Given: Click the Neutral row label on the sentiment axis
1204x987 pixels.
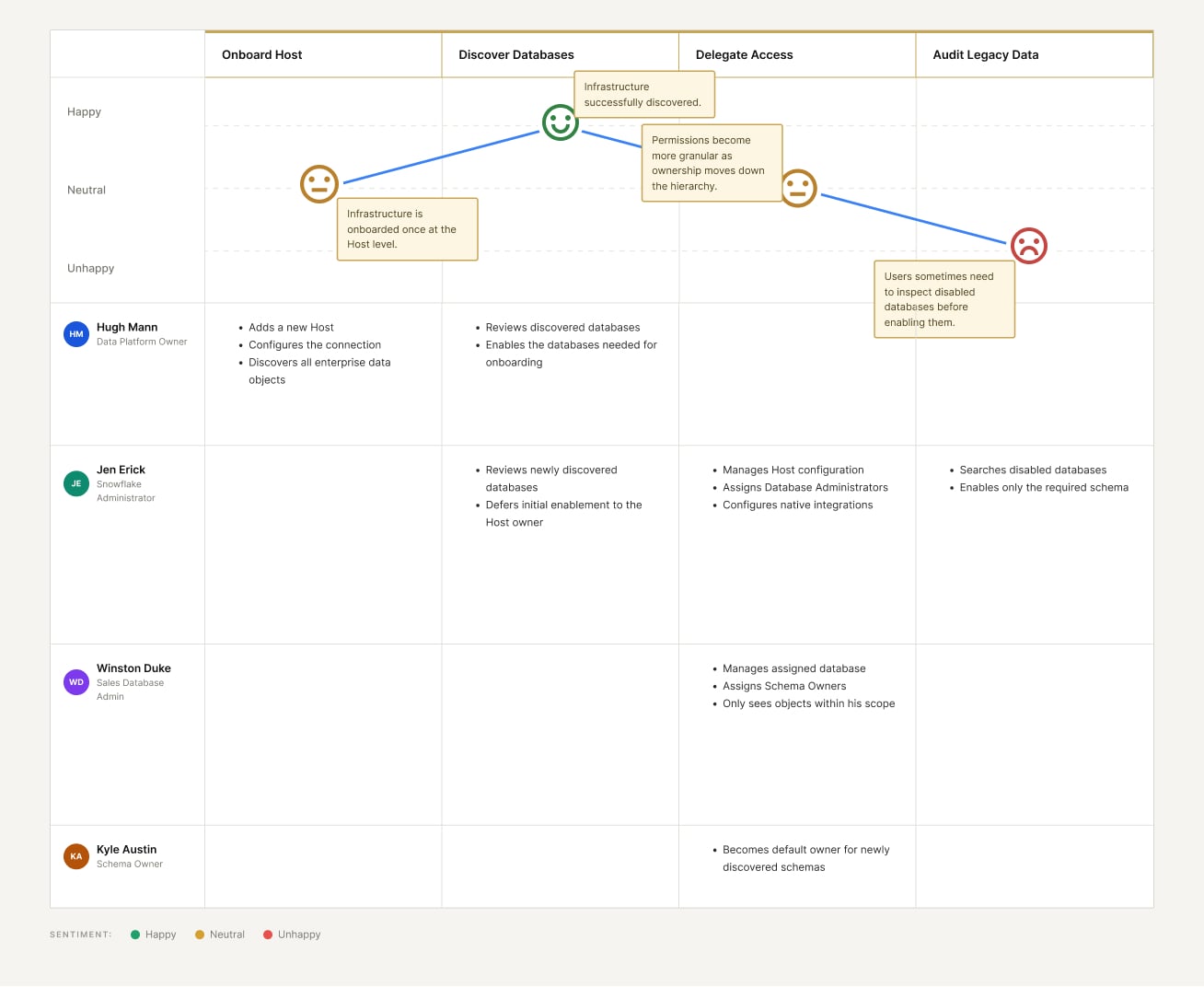Looking at the screenshot, I should click(87, 190).
